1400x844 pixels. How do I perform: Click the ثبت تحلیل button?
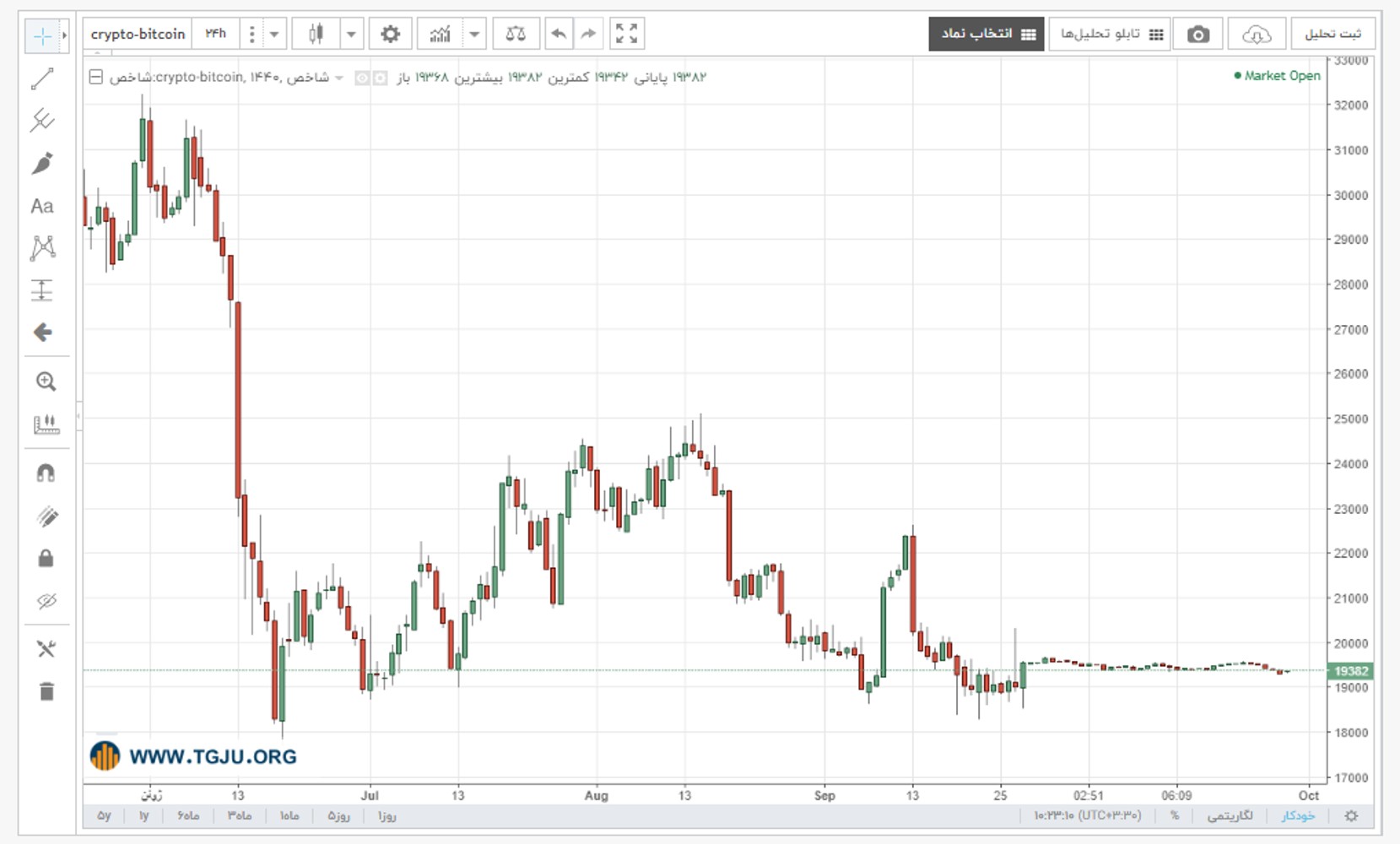1333,34
